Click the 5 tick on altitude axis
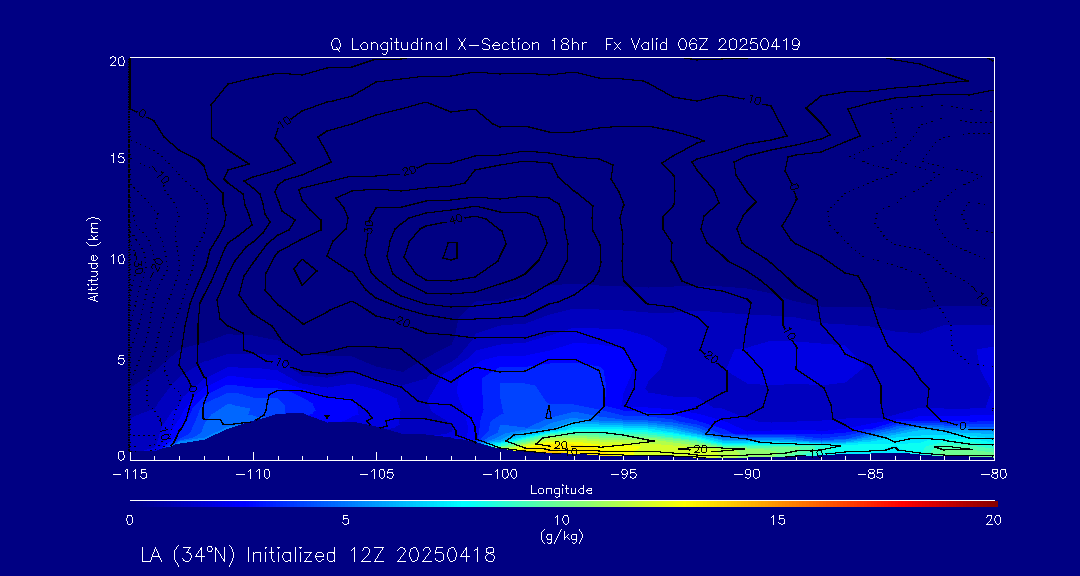Image resolution: width=1080 pixels, height=576 pixels. (118, 358)
